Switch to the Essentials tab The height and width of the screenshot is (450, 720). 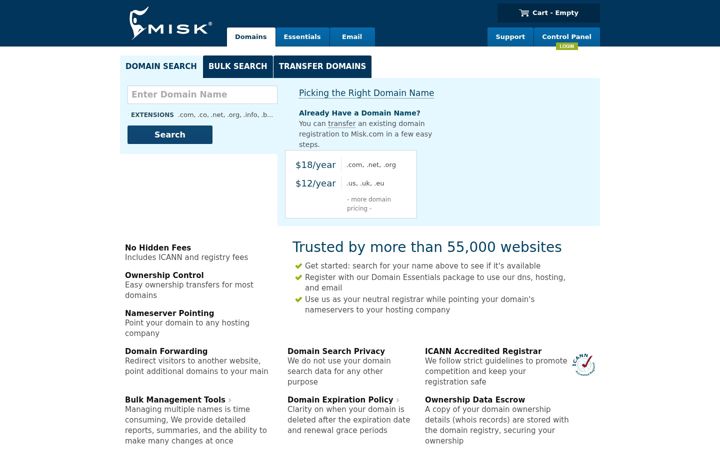coord(302,37)
